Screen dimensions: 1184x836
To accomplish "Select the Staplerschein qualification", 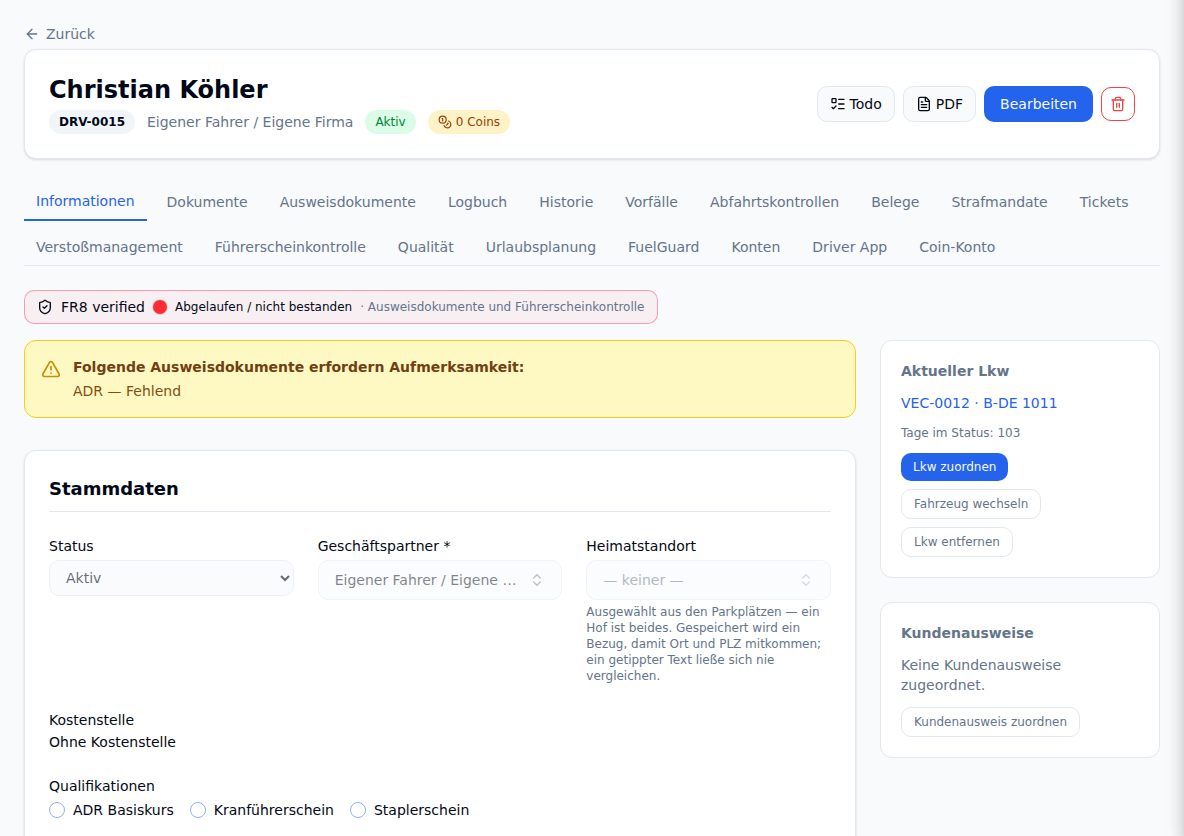I will tap(358, 810).
